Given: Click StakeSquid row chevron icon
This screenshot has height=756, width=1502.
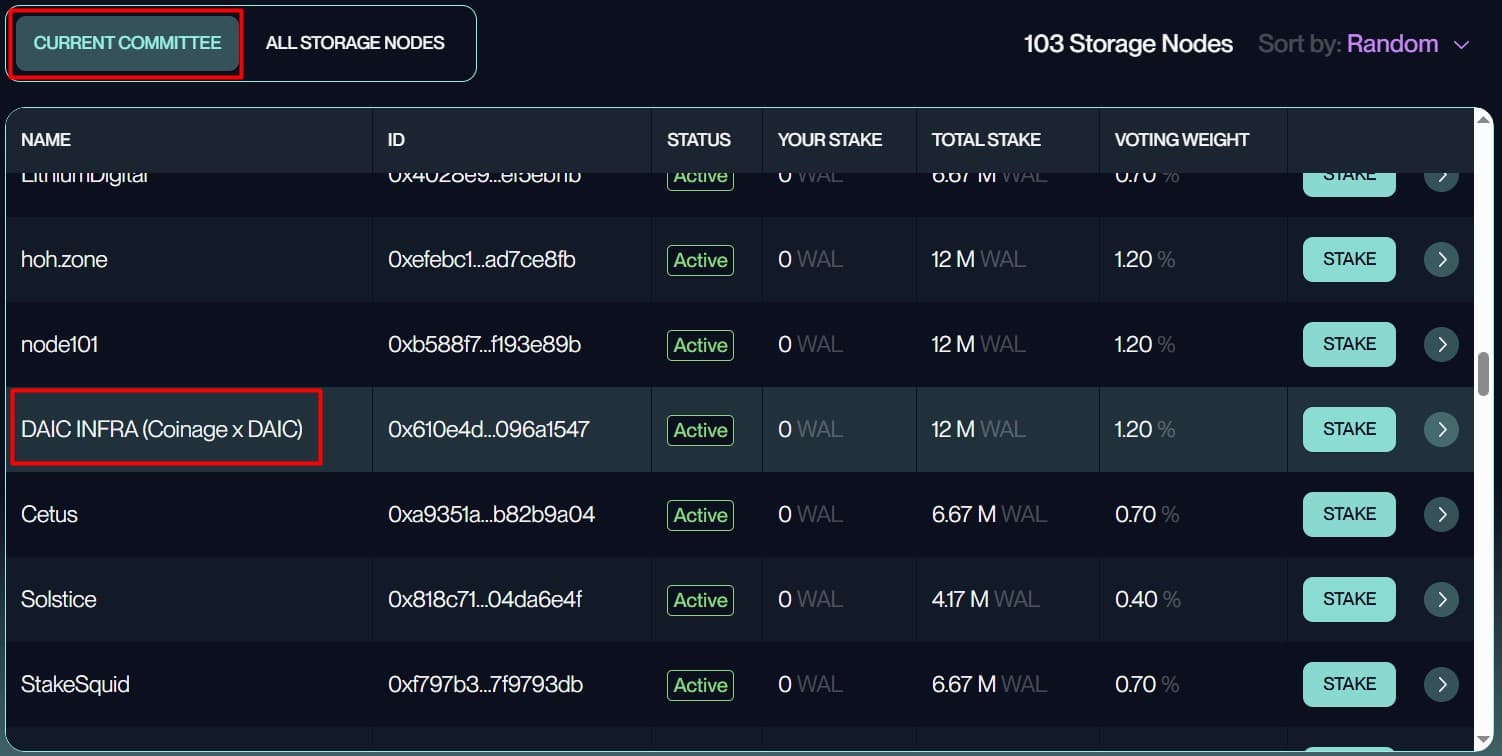Looking at the screenshot, I should pyautogui.click(x=1440, y=685).
